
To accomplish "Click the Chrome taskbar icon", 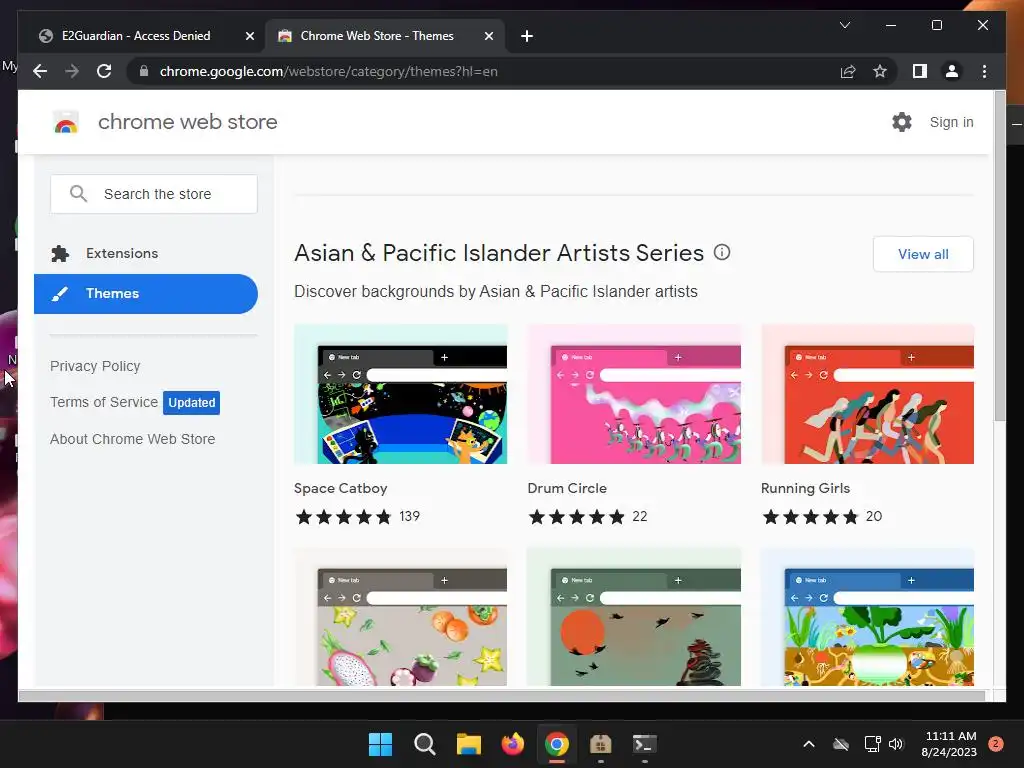I will [556, 744].
